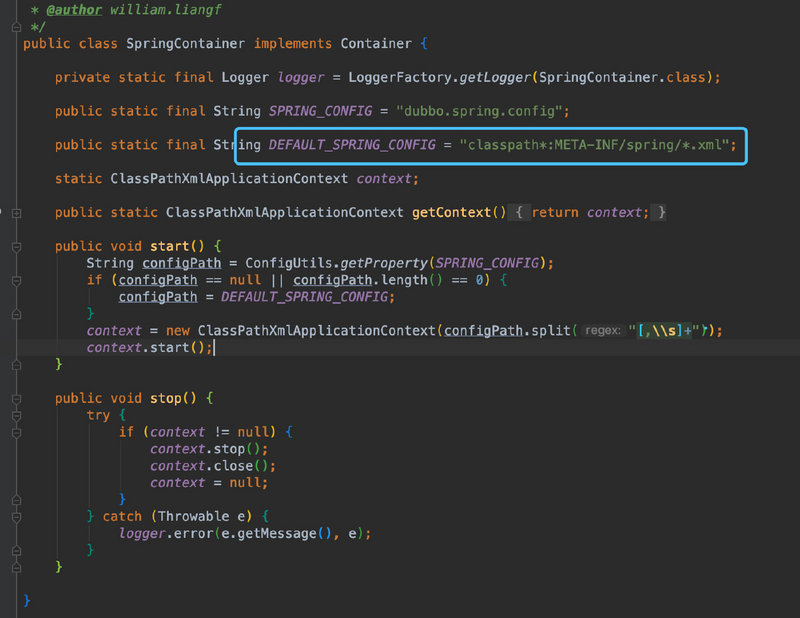Click ConfigUtils in the configPath assignment
Screen dimensions: 800x618
tap(289, 263)
